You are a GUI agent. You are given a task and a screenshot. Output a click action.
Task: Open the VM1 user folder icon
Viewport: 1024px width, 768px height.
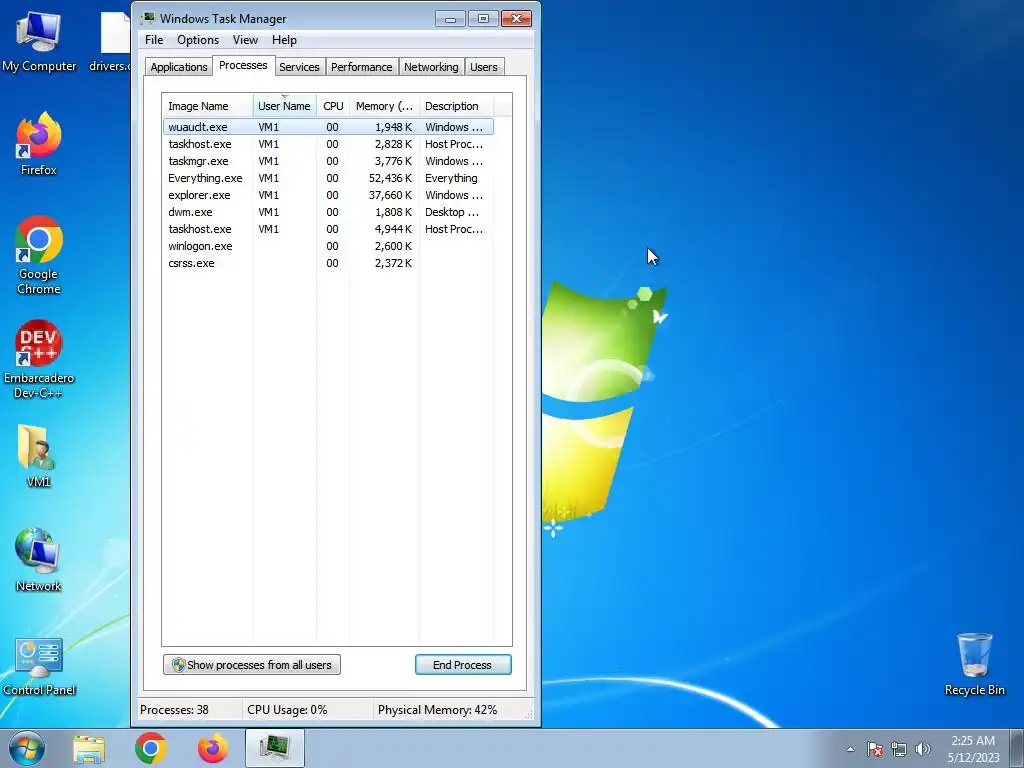39,456
